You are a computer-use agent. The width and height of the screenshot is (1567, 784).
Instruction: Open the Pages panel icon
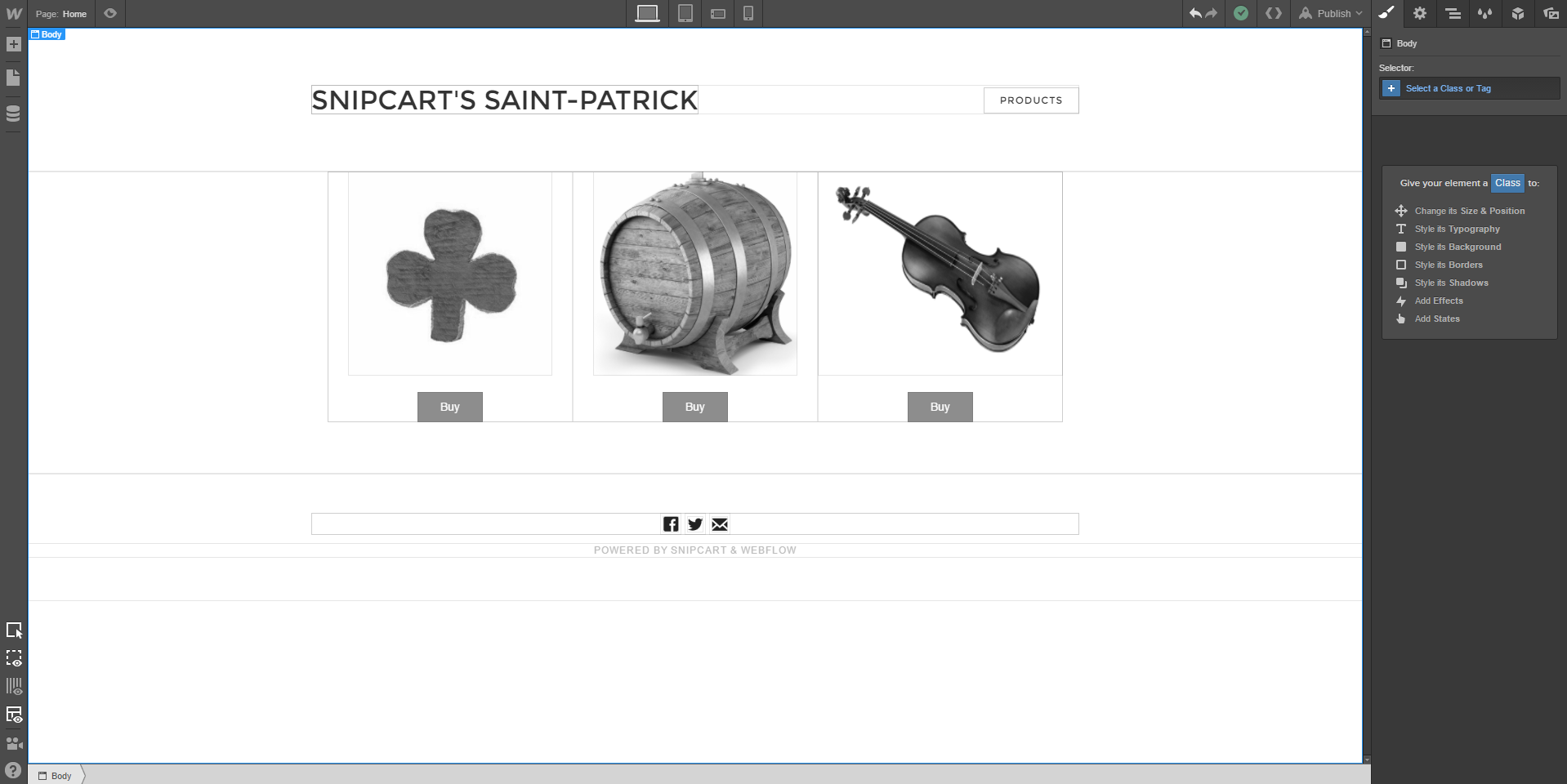14,78
